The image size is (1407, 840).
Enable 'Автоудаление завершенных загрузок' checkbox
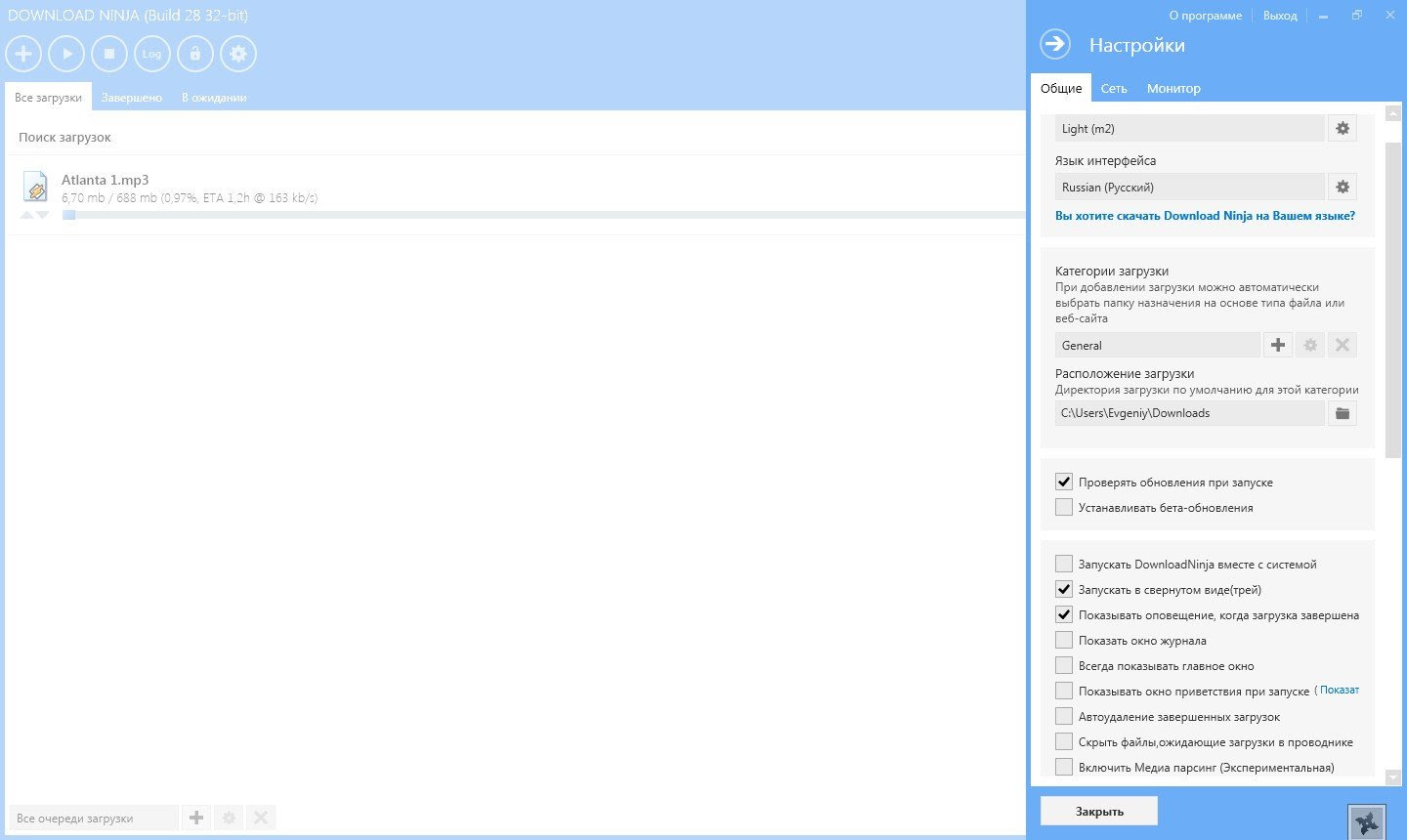[x=1064, y=716]
